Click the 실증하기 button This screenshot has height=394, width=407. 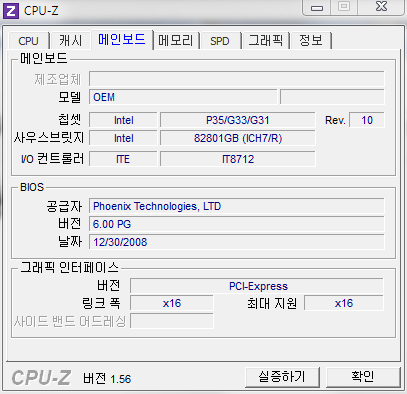pos(282,377)
